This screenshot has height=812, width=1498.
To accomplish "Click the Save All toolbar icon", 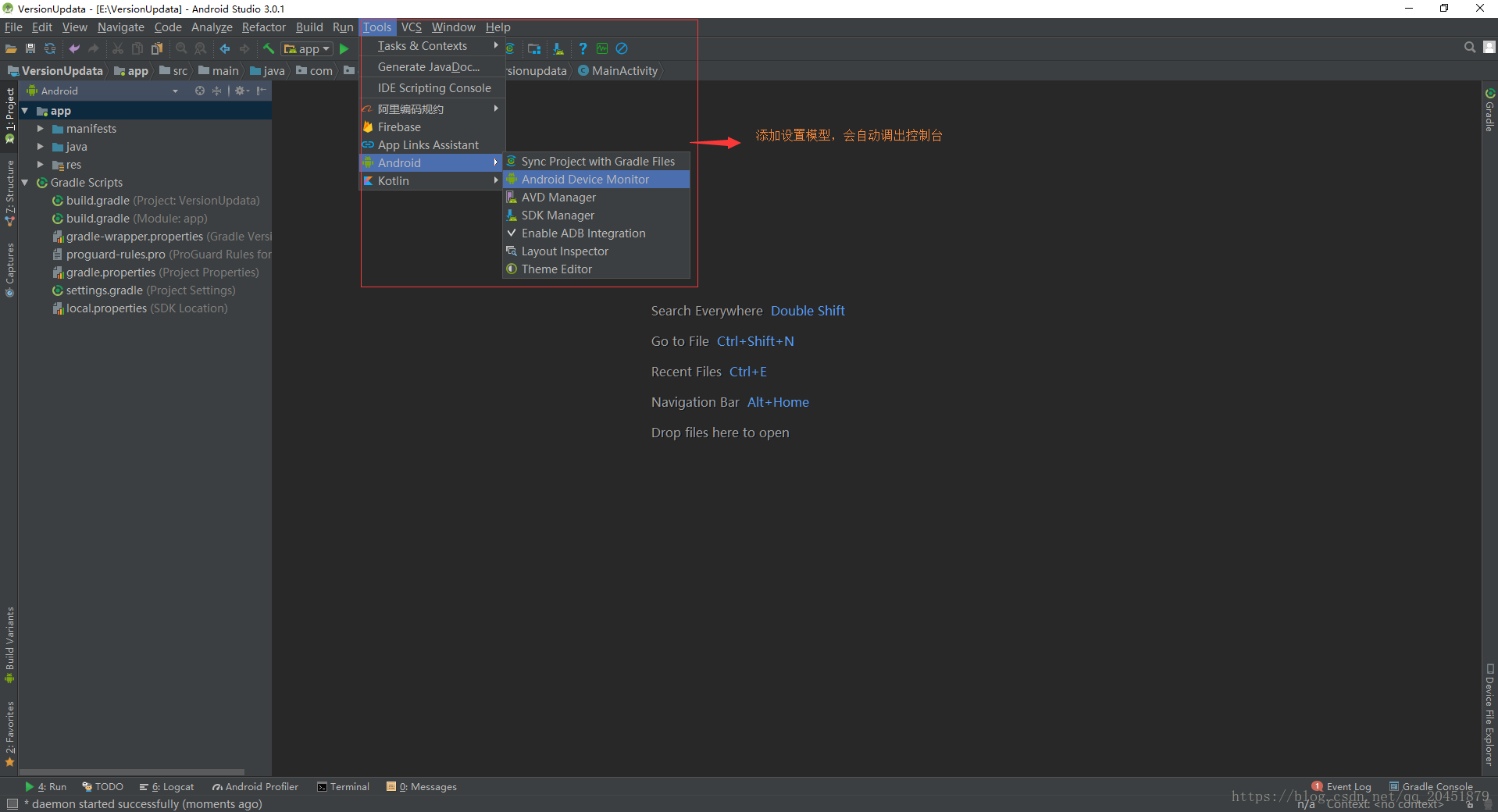I will coord(30,48).
